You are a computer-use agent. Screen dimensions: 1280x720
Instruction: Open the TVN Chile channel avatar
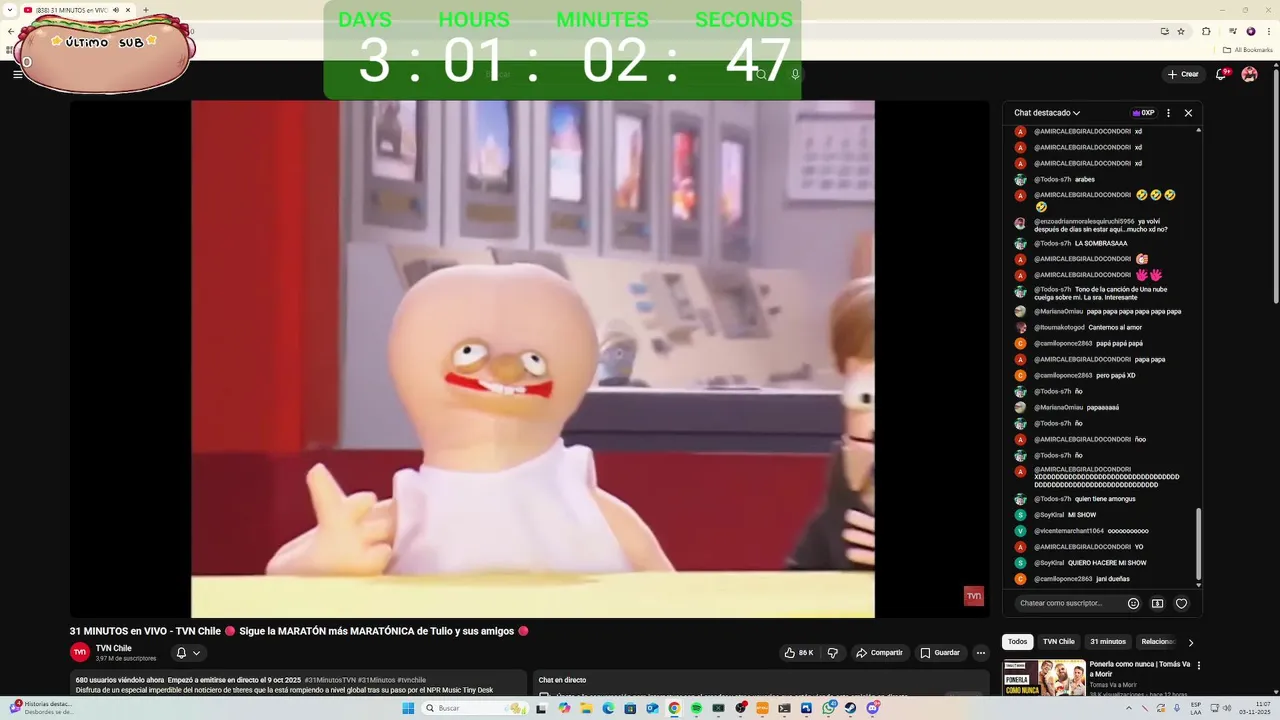[80, 652]
